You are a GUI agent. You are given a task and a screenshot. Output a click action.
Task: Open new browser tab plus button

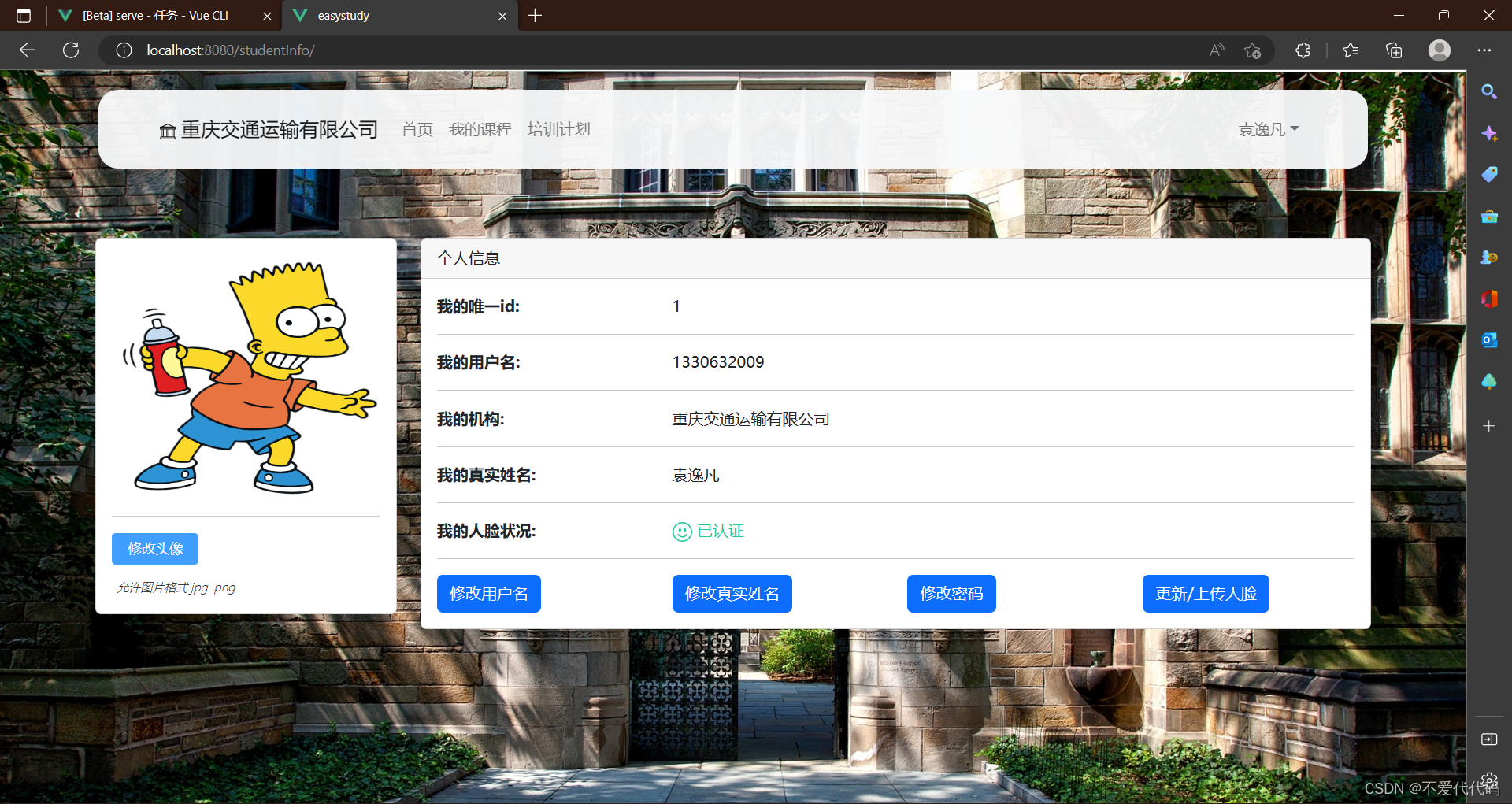(x=535, y=16)
